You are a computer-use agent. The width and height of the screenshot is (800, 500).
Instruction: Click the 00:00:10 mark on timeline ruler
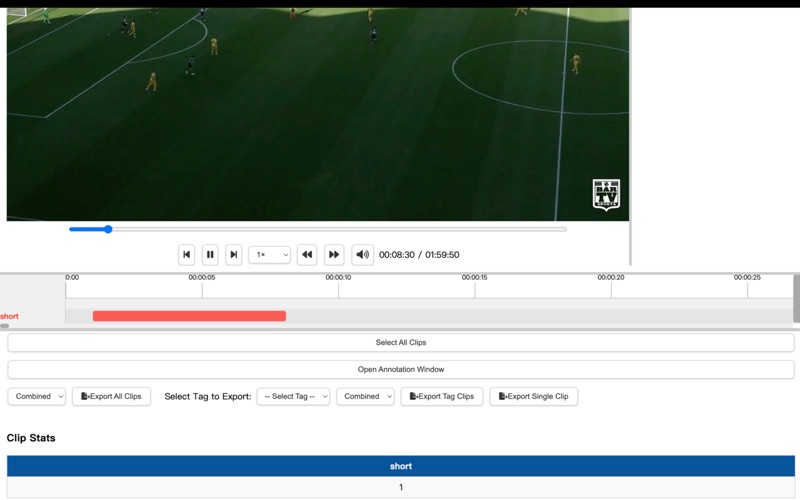(338, 278)
